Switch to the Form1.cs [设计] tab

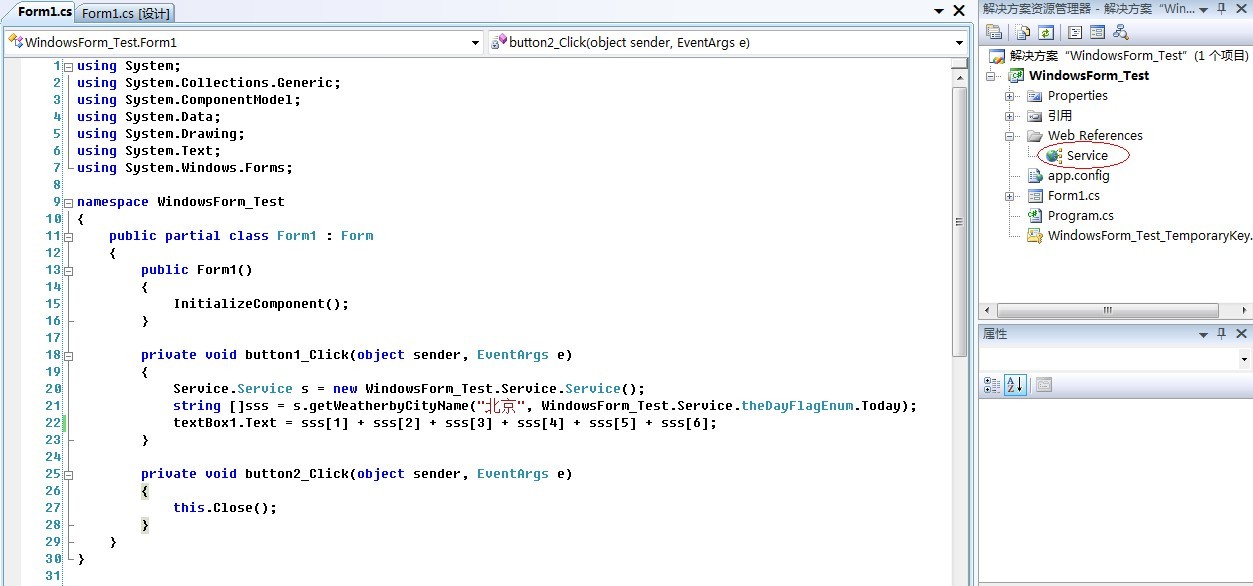[126, 13]
